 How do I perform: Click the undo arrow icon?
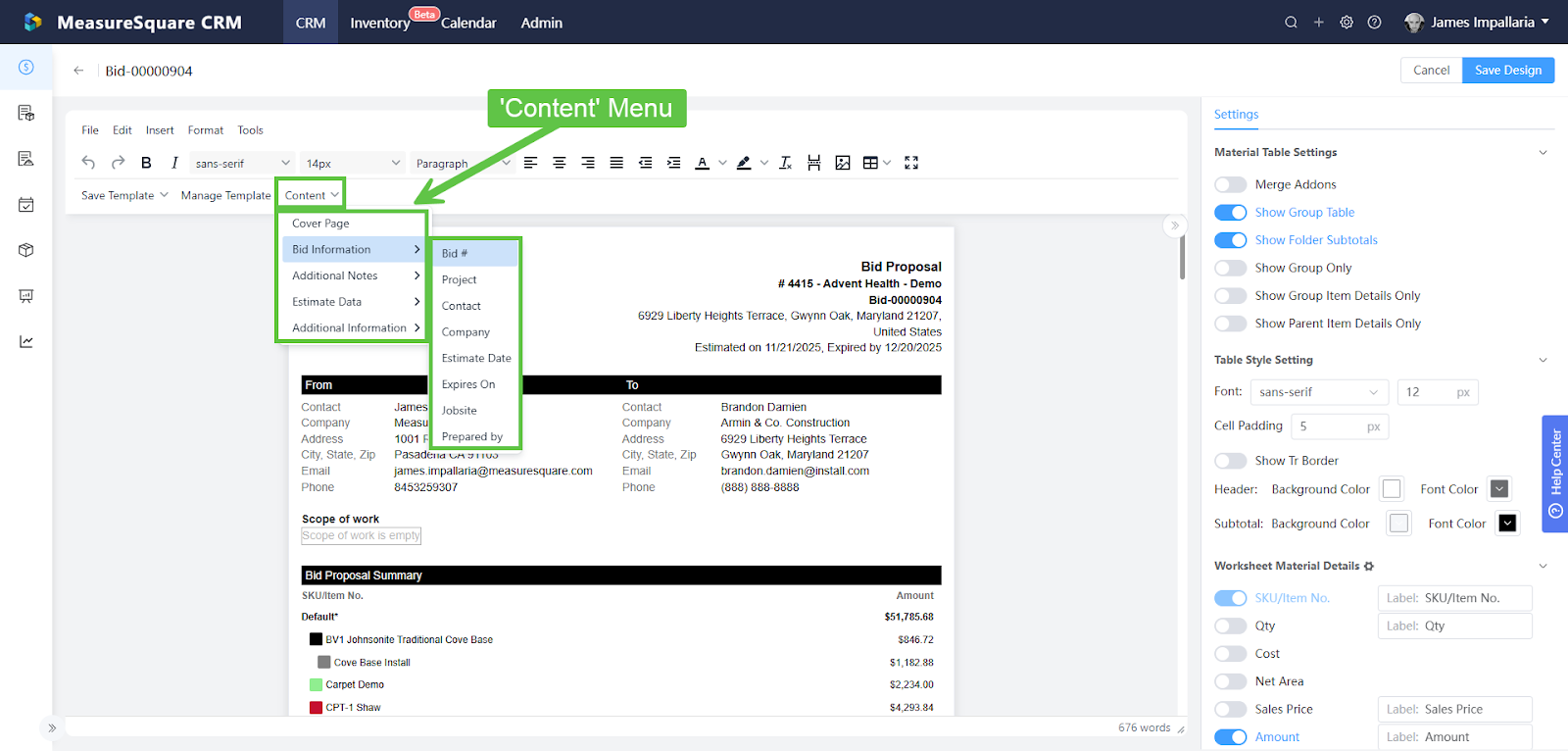[88, 163]
